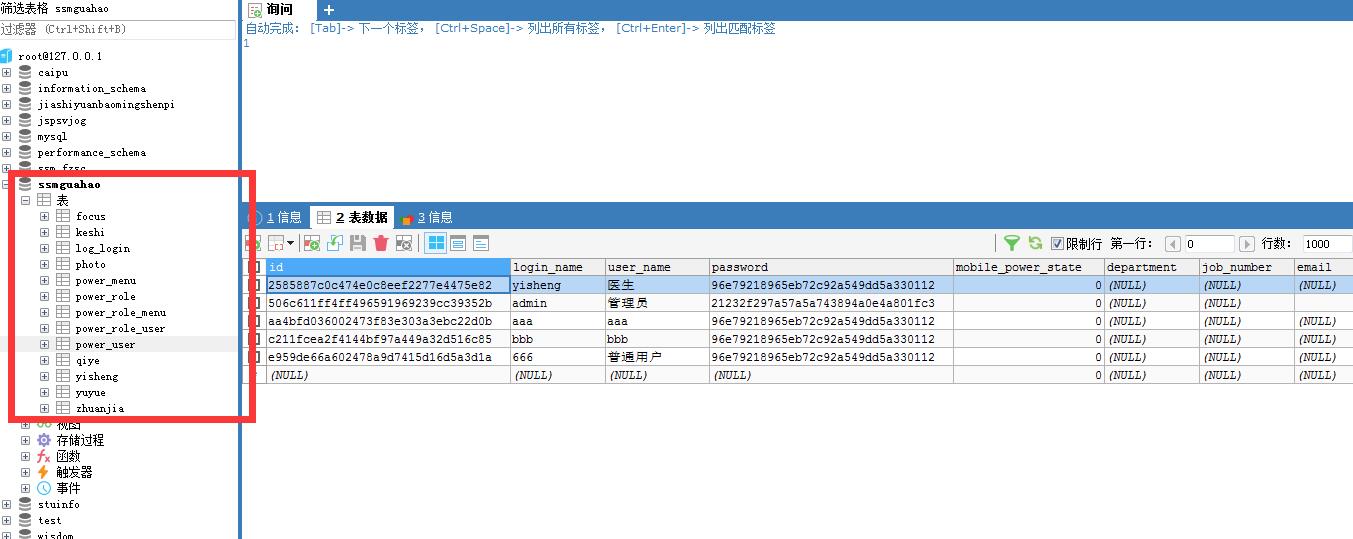Click the focus table icon
Image resolution: width=1353 pixels, height=539 pixels.
pyautogui.click(x=63, y=216)
